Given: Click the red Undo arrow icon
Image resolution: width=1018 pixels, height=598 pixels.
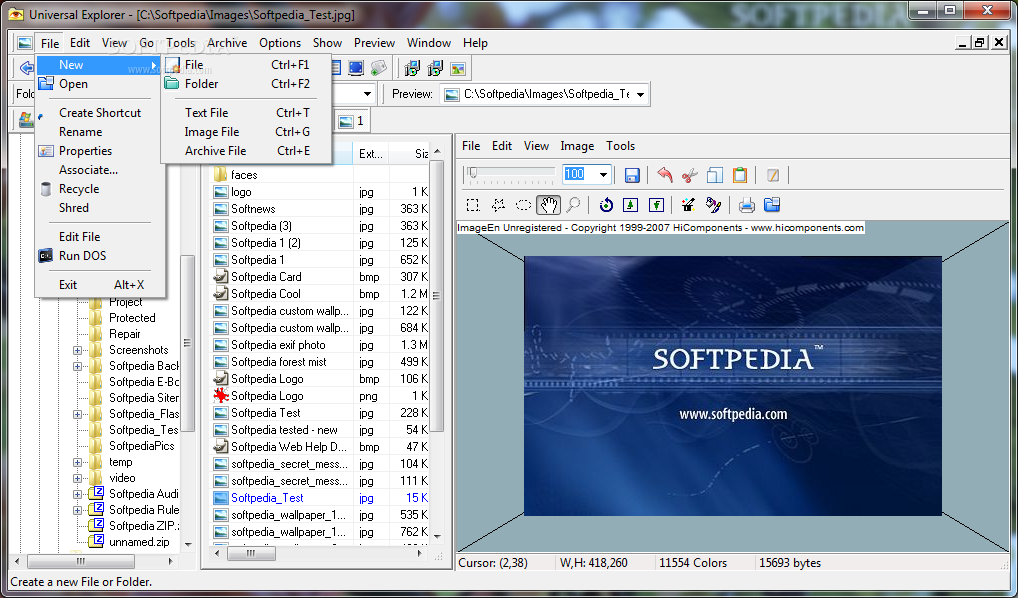Looking at the screenshot, I should 665,175.
